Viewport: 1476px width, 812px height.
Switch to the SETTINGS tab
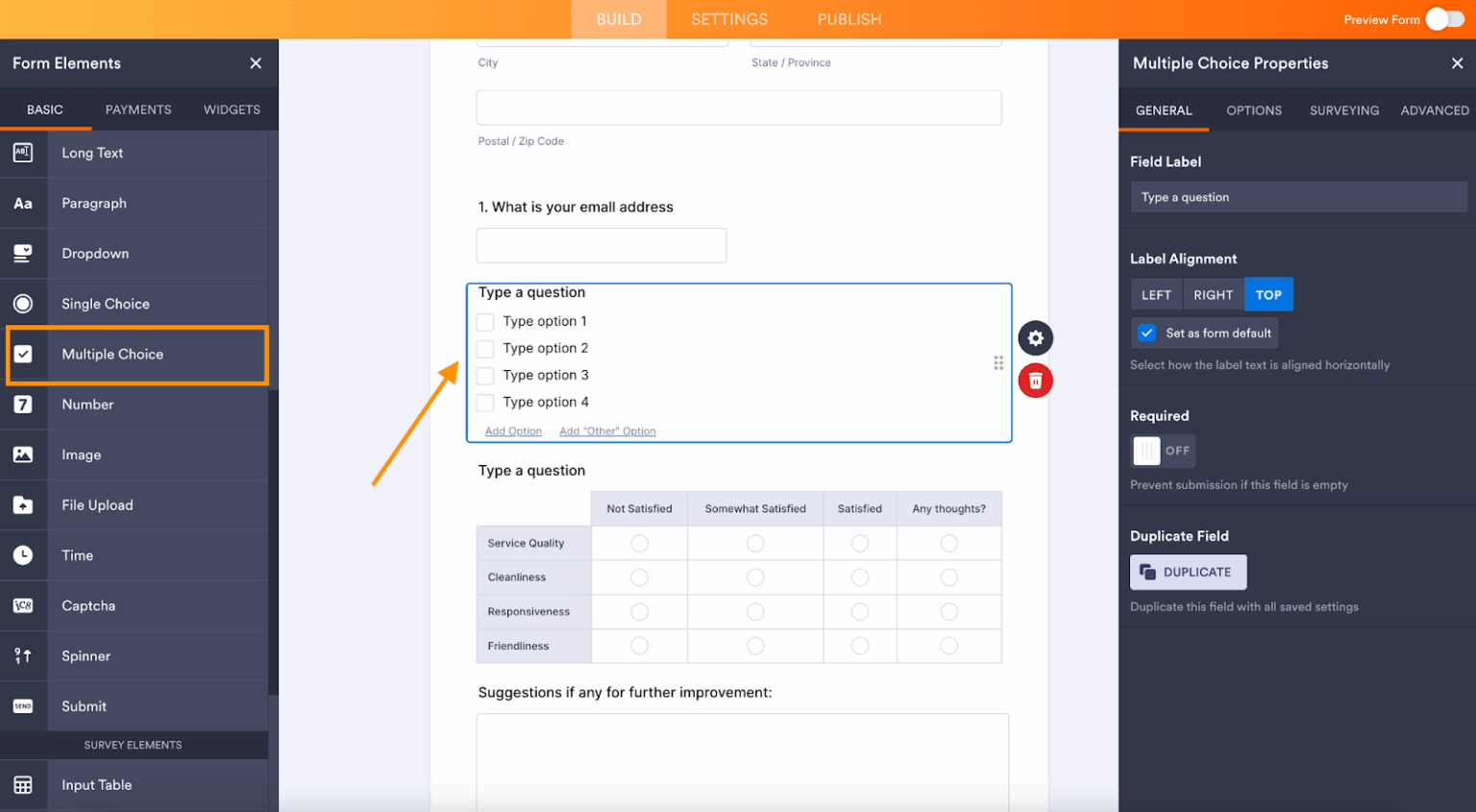click(x=729, y=18)
